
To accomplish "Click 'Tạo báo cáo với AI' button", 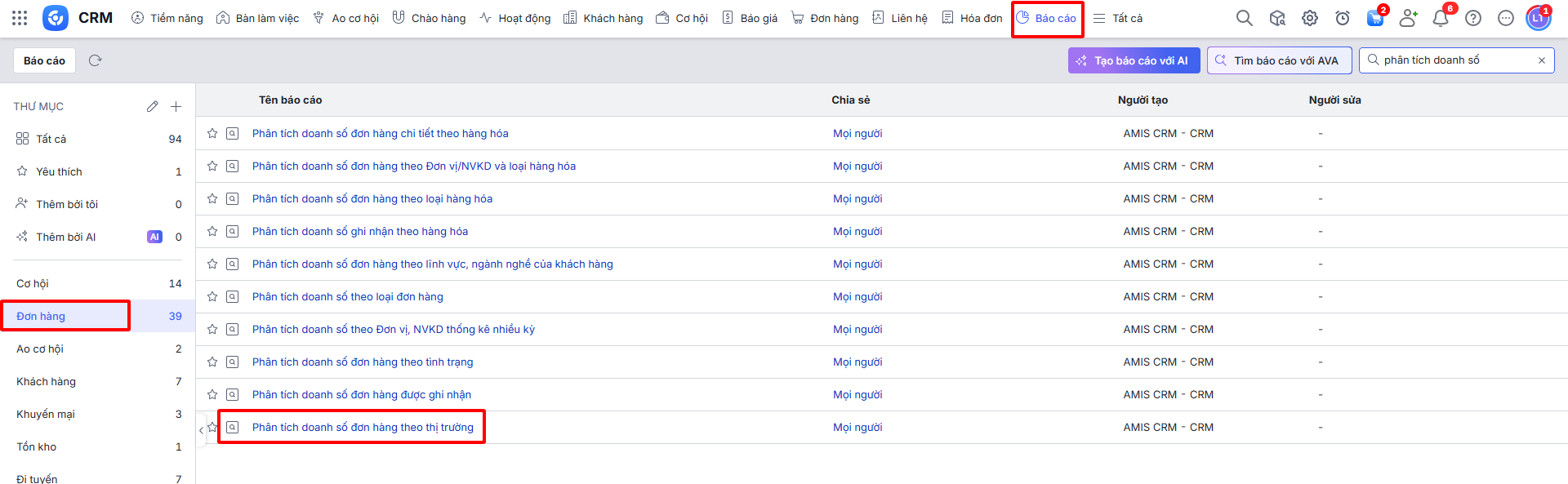I will point(1134,60).
